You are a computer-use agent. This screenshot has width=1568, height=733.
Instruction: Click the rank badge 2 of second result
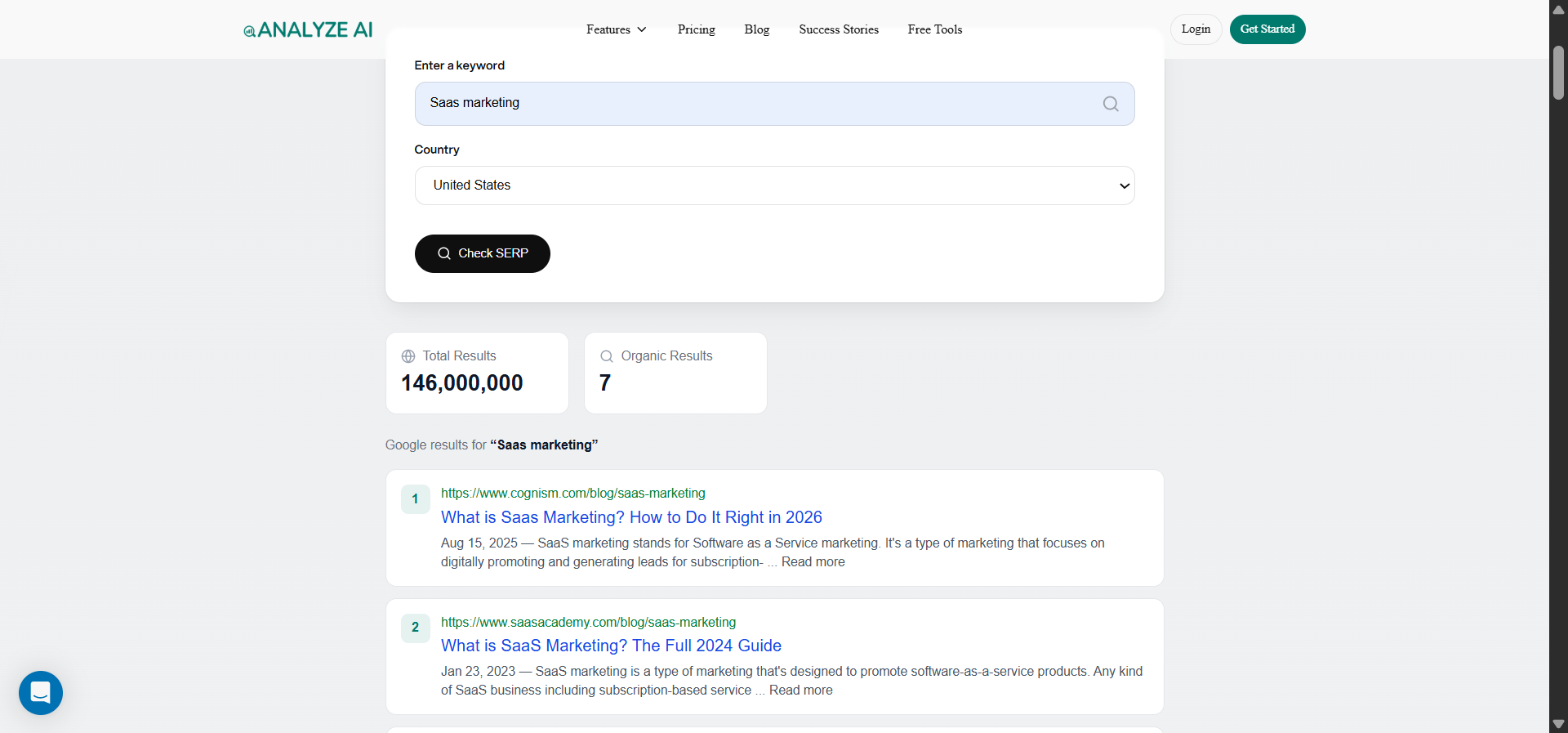415,628
